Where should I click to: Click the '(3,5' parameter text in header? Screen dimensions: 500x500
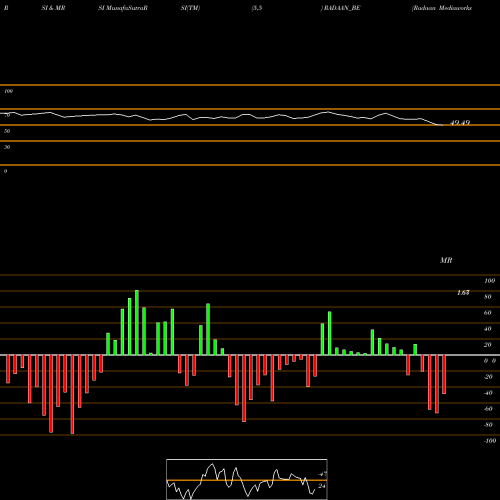click(x=257, y=8)
